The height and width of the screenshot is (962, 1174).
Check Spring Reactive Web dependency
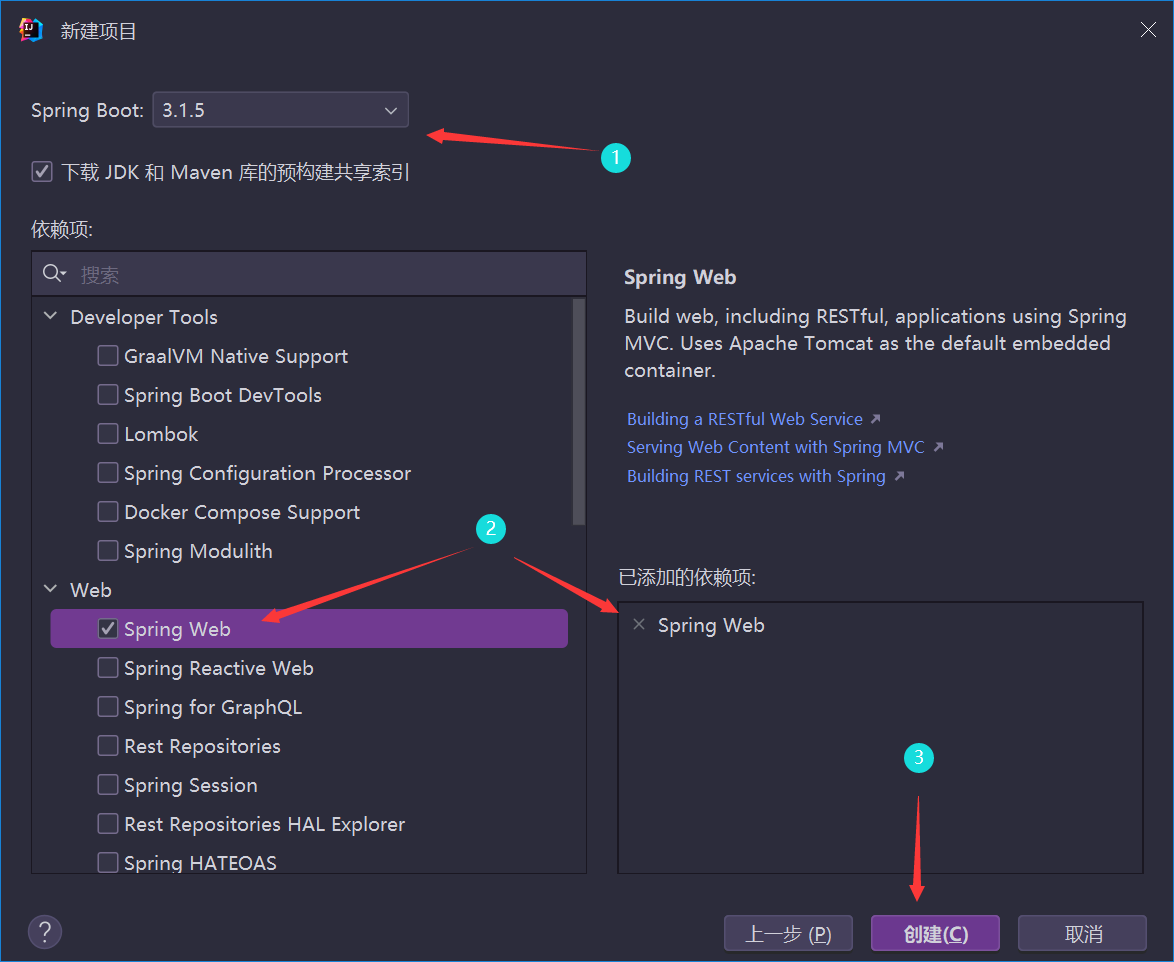pyautogui.click(x=108, y=667)
